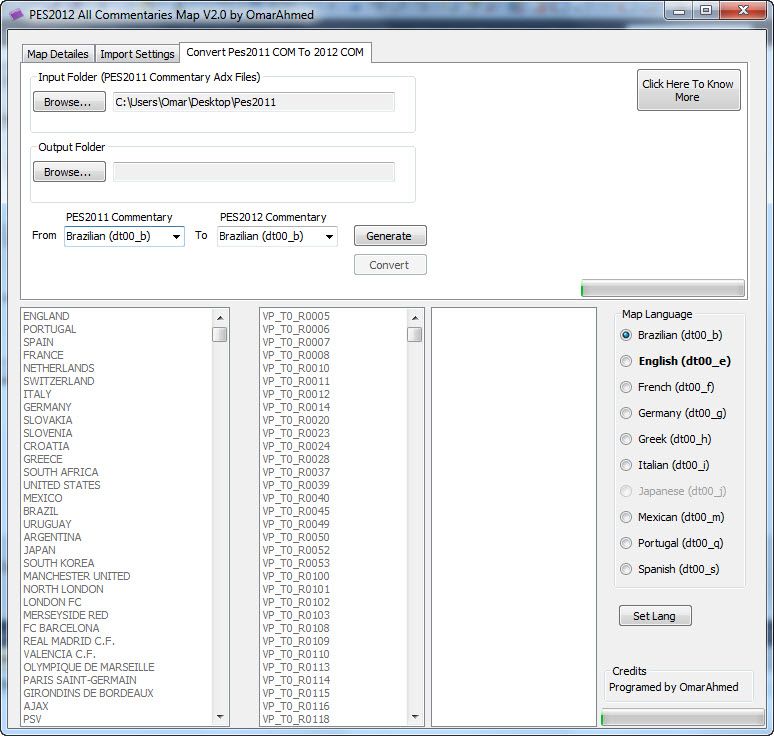Select Brazilian (dt00_b) map language
The image size is (774, 736).
click(627, 336)
